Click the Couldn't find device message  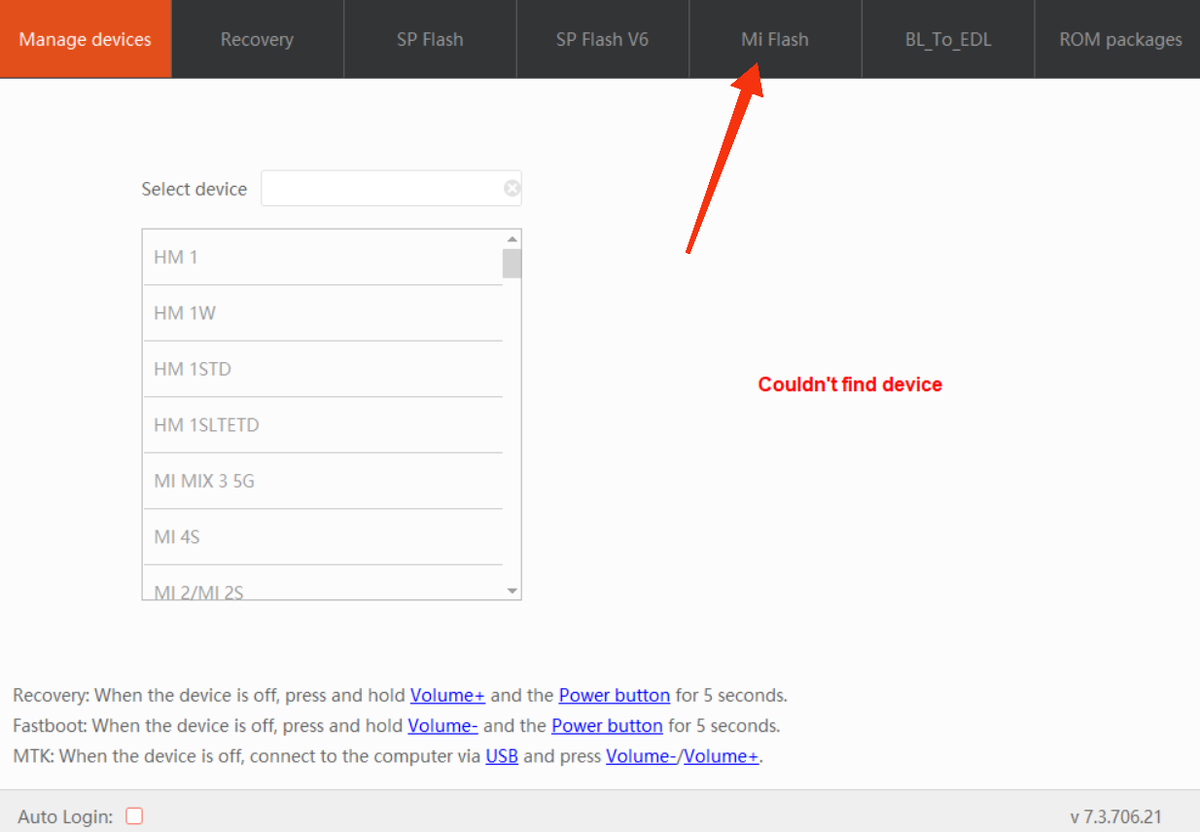click(x=850, y=384)
